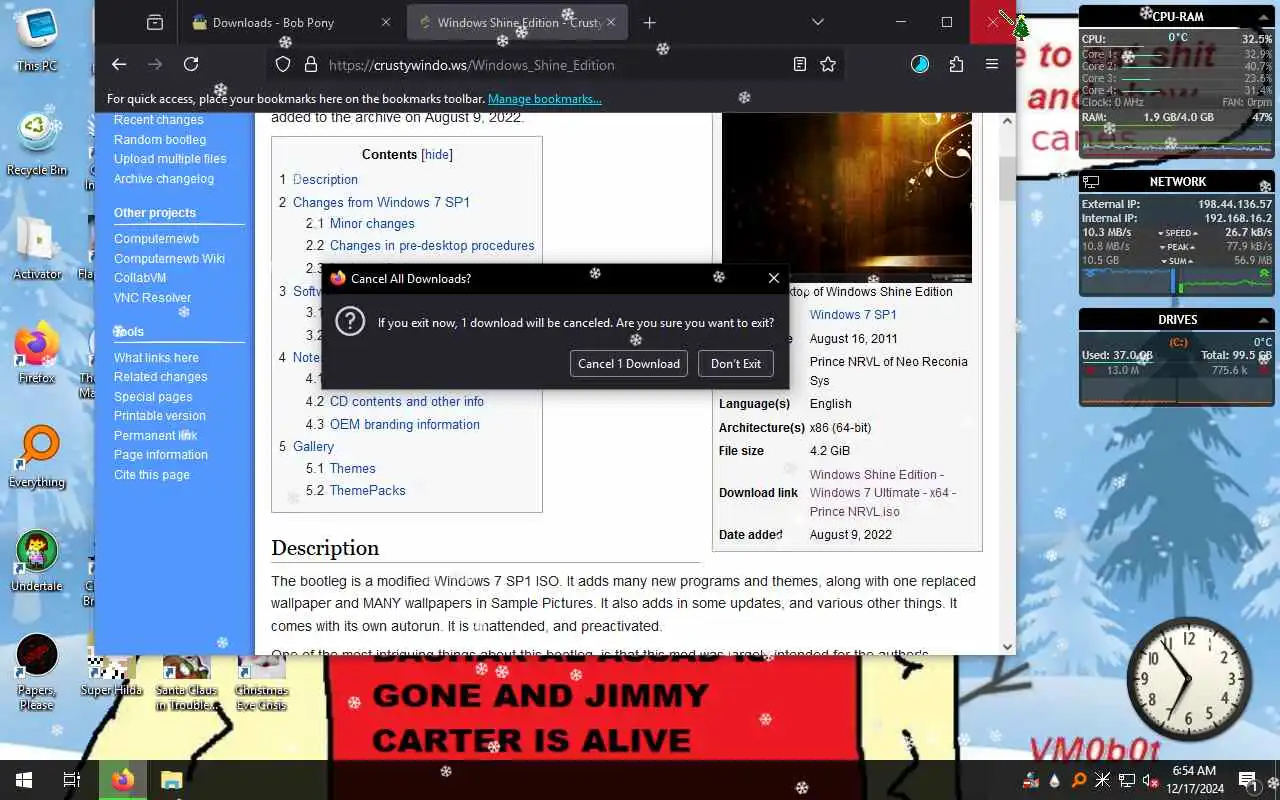Go to OEM branding information entry
This screenshot has width=1280, height=800.
point(405,424)
